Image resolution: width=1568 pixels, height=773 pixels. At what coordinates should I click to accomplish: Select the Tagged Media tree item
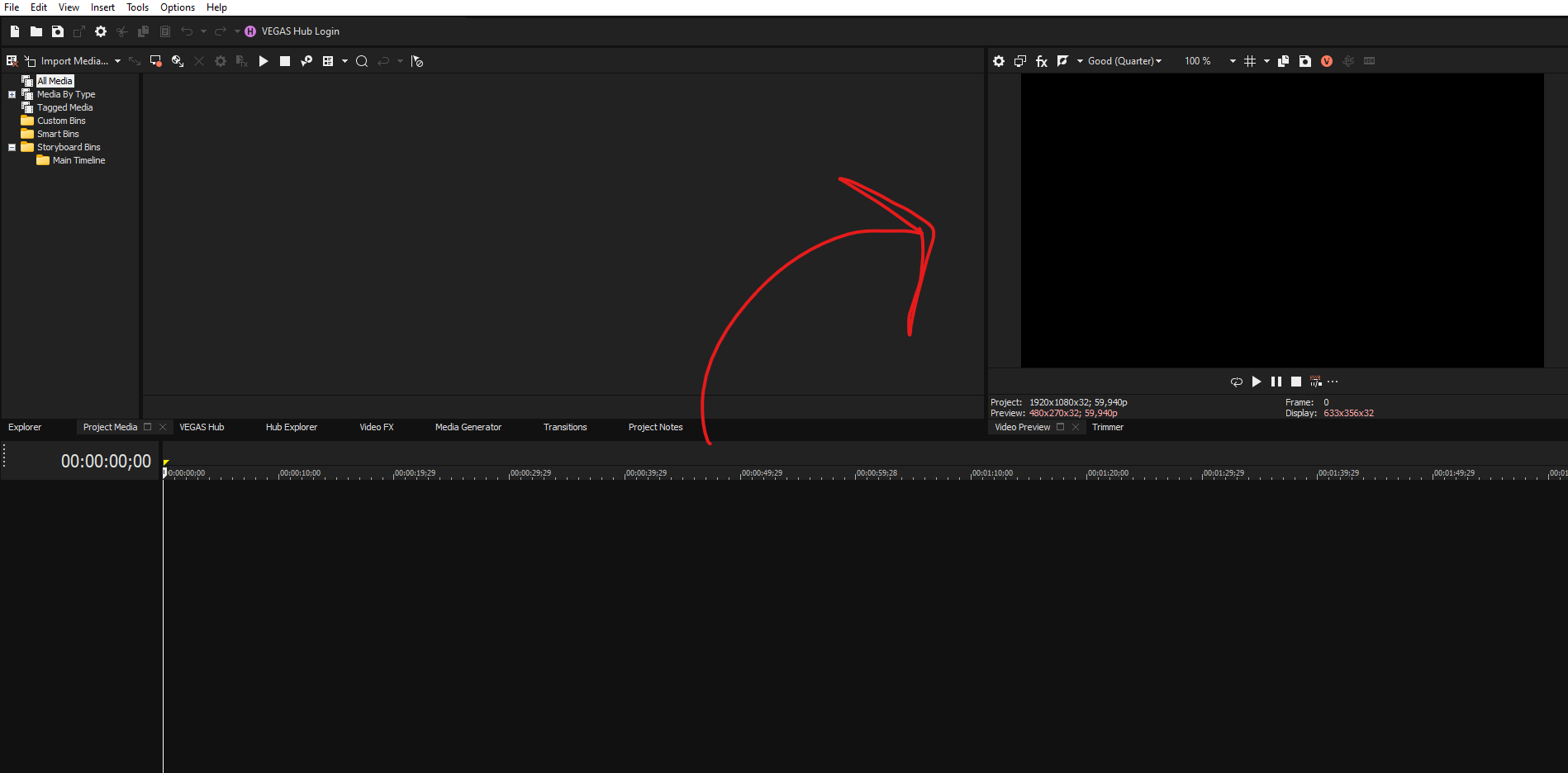[x=64, y=107]
